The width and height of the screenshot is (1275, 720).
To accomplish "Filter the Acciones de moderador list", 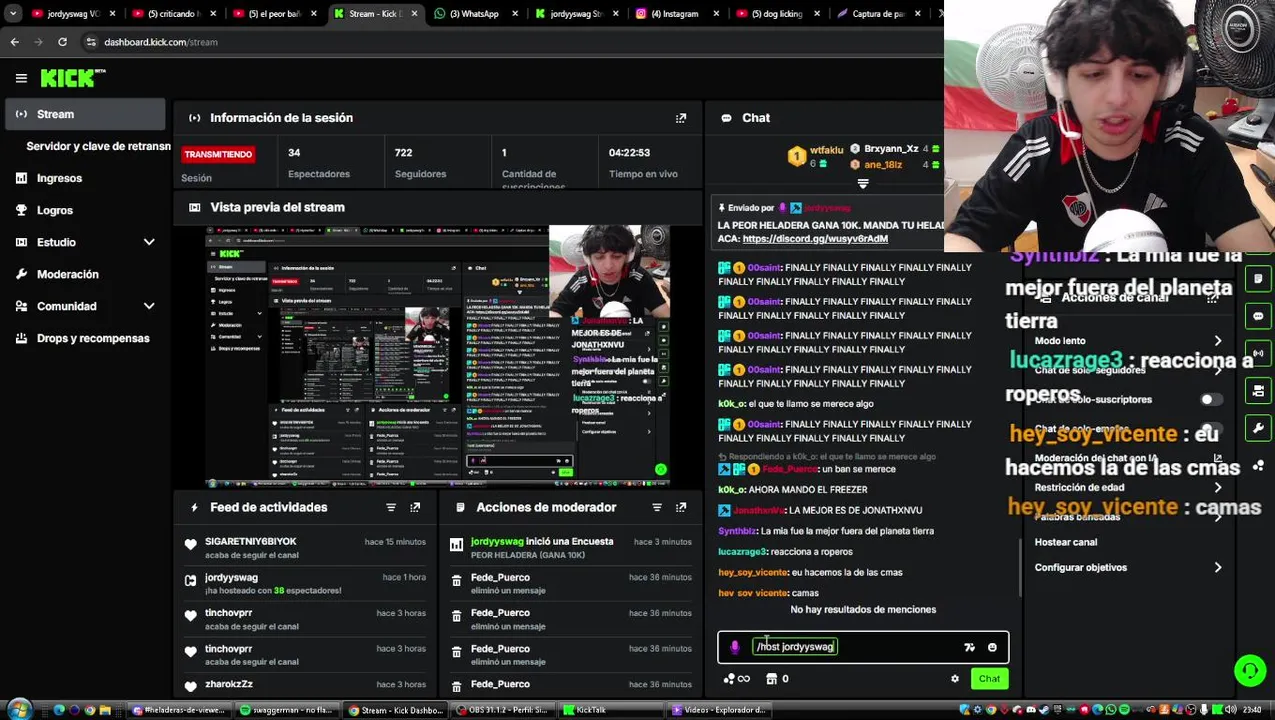I will pyautogui.click(x=657, y=508).
